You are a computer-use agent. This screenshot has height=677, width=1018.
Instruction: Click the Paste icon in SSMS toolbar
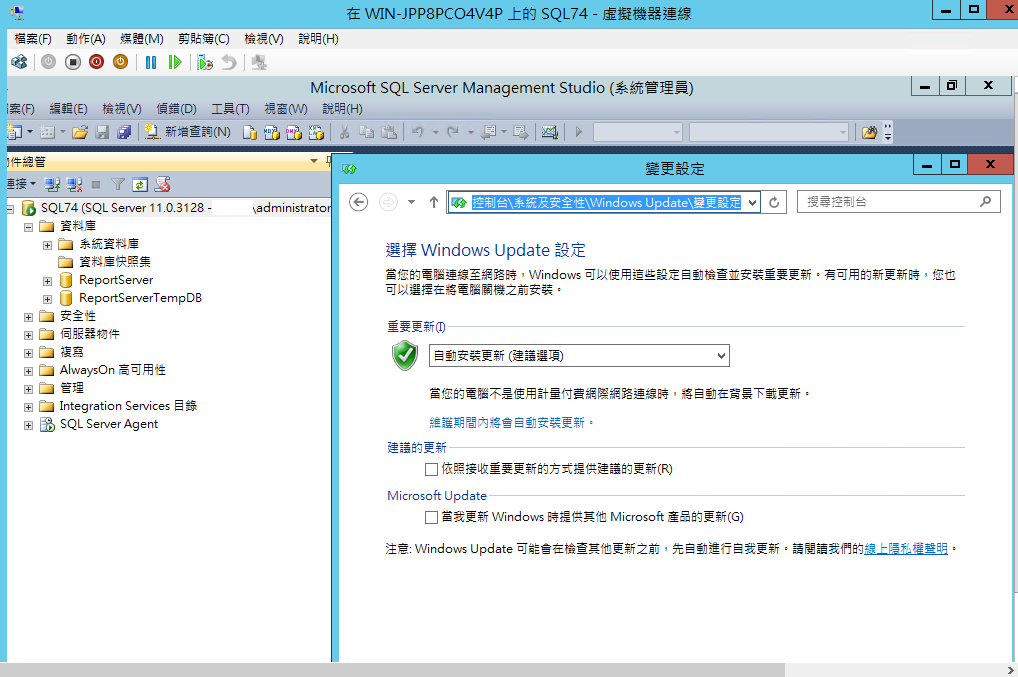coord(389,132)
